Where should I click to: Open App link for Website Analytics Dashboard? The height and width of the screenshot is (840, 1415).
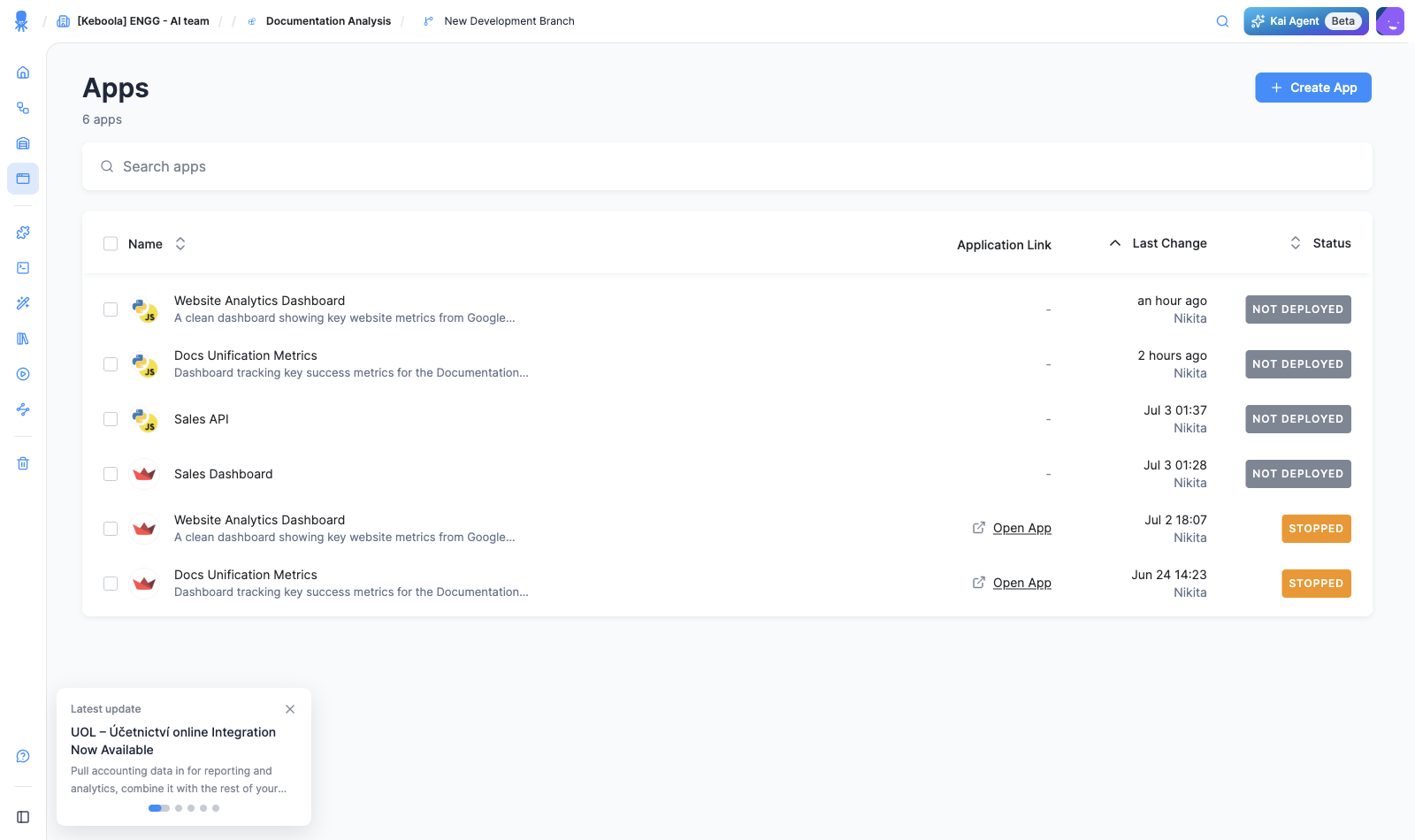pyautogui.click(x=1022, y=528)
